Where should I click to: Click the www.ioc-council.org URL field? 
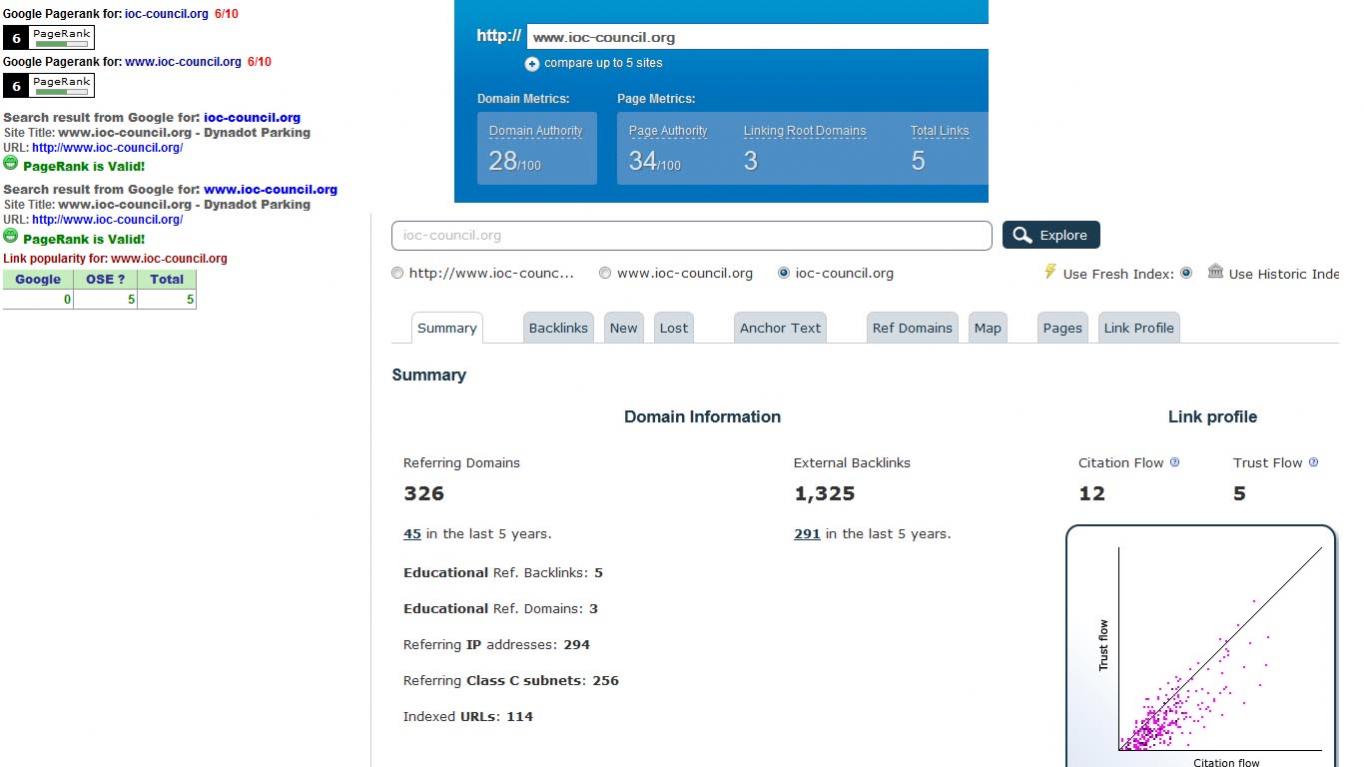pos(757,37)
